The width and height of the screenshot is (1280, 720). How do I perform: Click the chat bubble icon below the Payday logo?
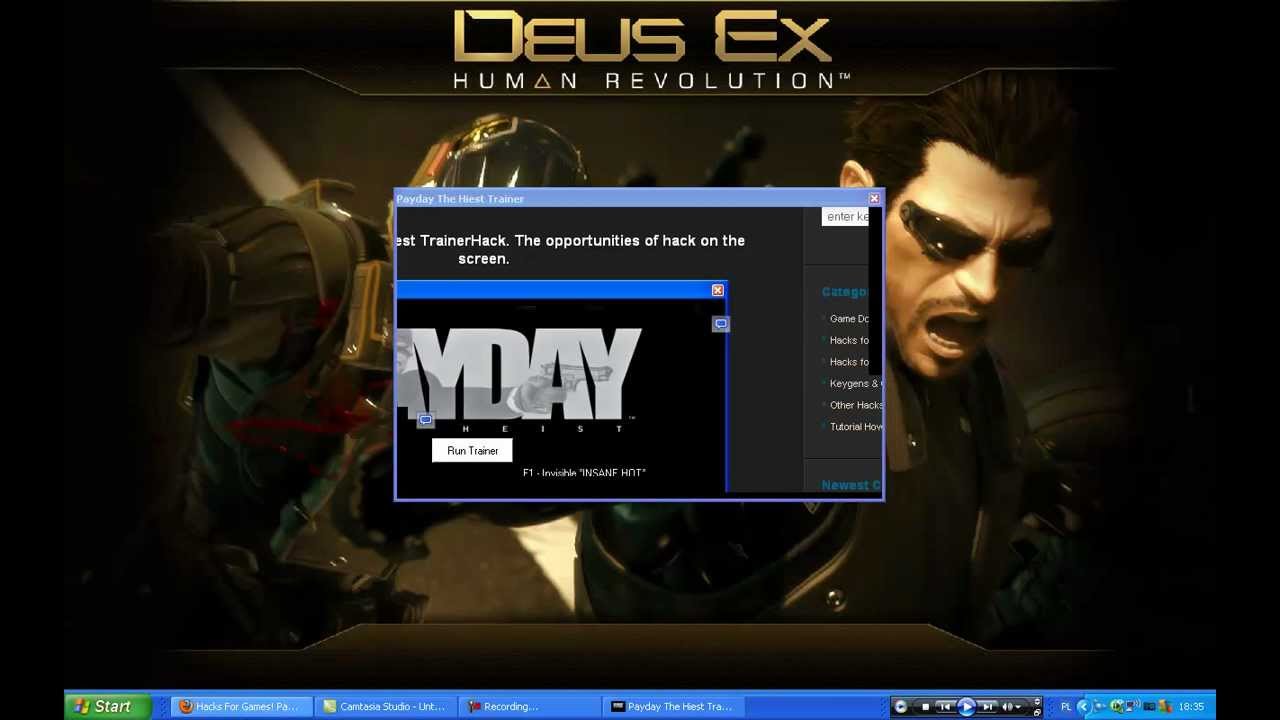coord(425,421)
